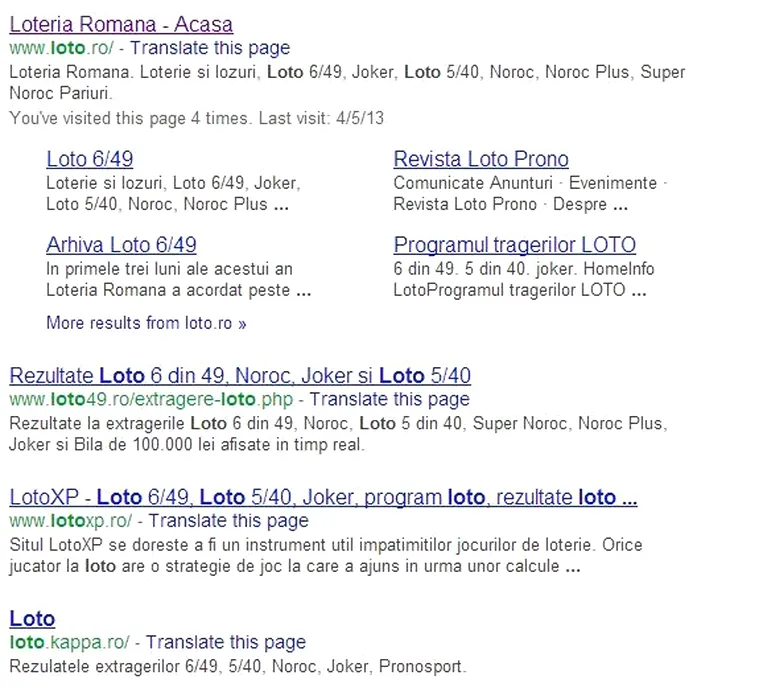The image size is (763, 700).
Task: Open Programul tragerilor LOTO sitelink
Action: click(x=514, y=245)
